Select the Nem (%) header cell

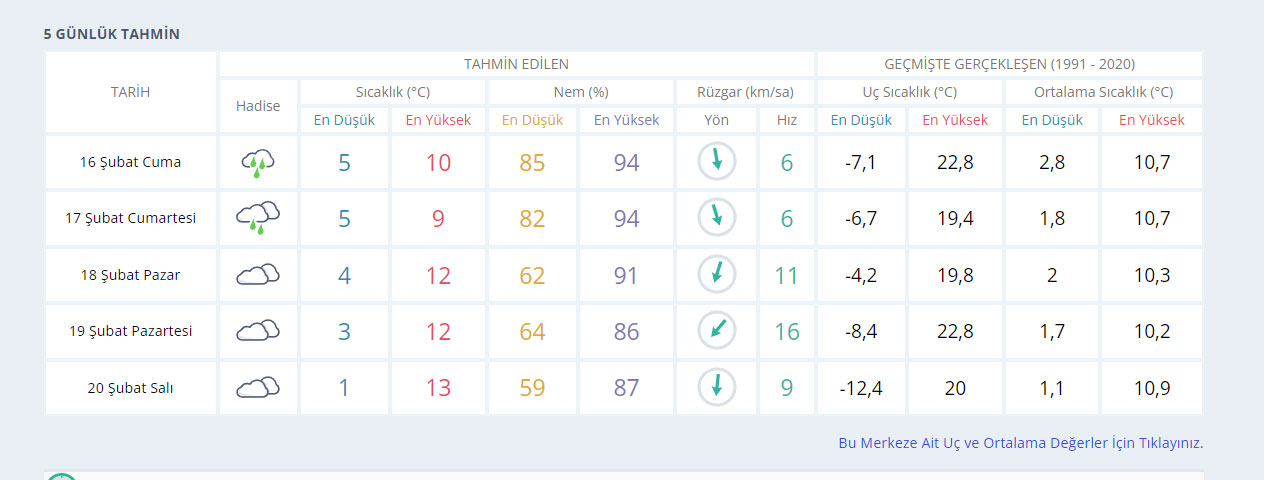[581, 92]
